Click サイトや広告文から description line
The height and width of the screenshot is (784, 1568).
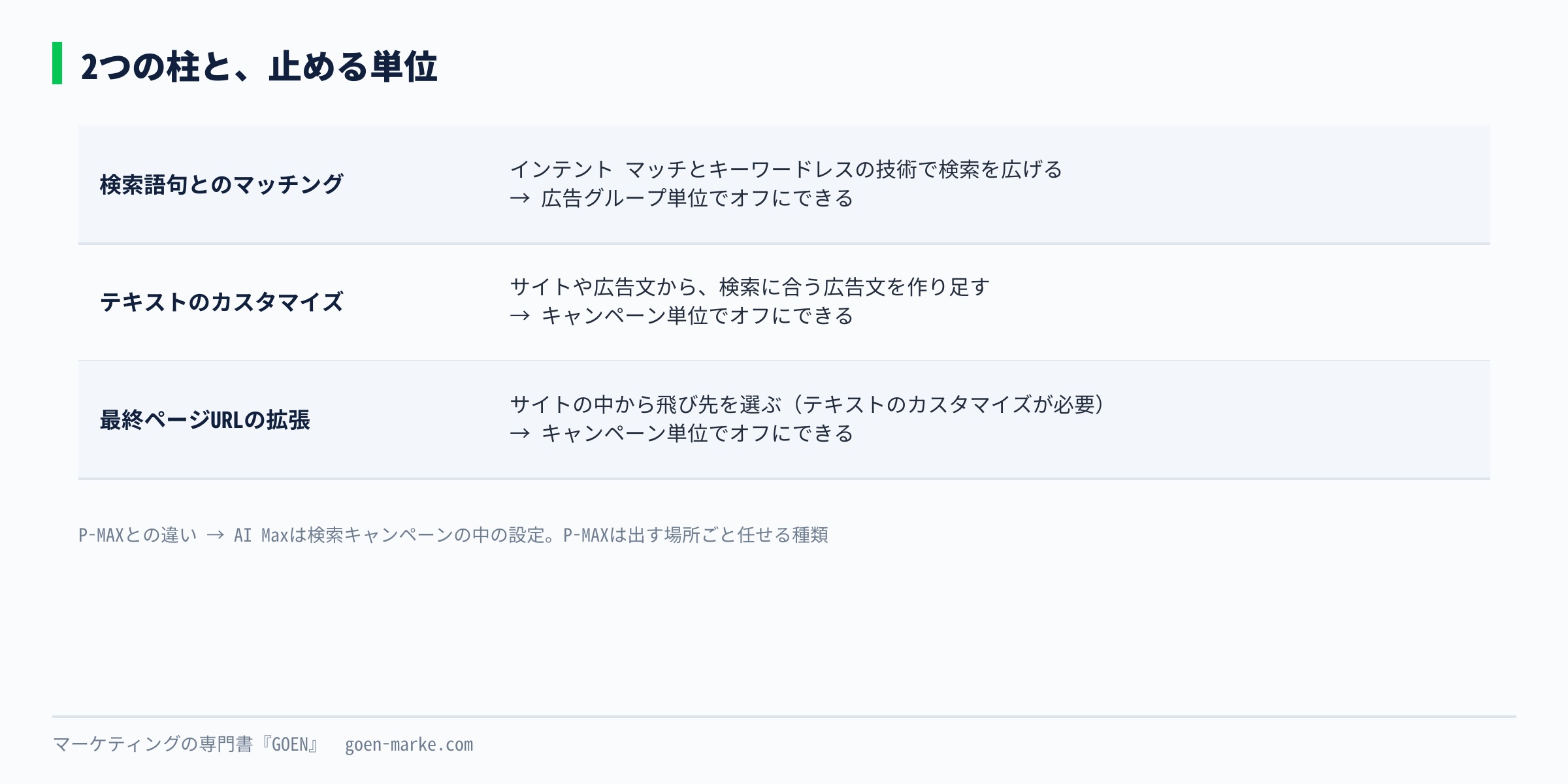coord(750,287)
